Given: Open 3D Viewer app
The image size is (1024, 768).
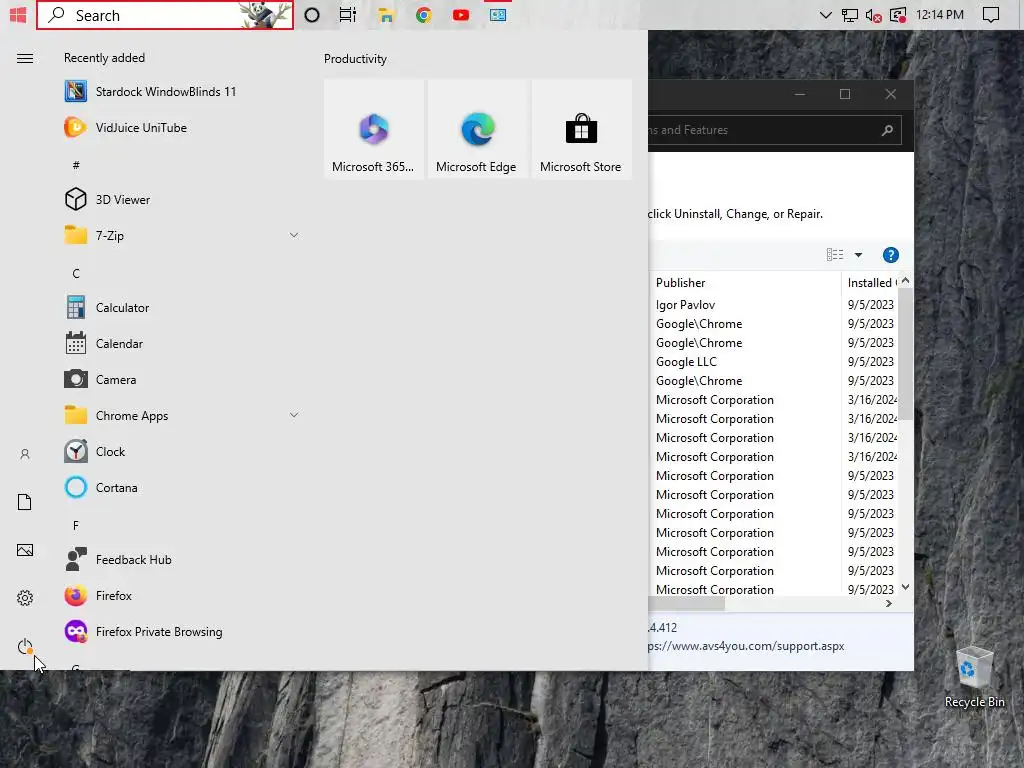Looking at the screenshot, I should coord(183,199).
